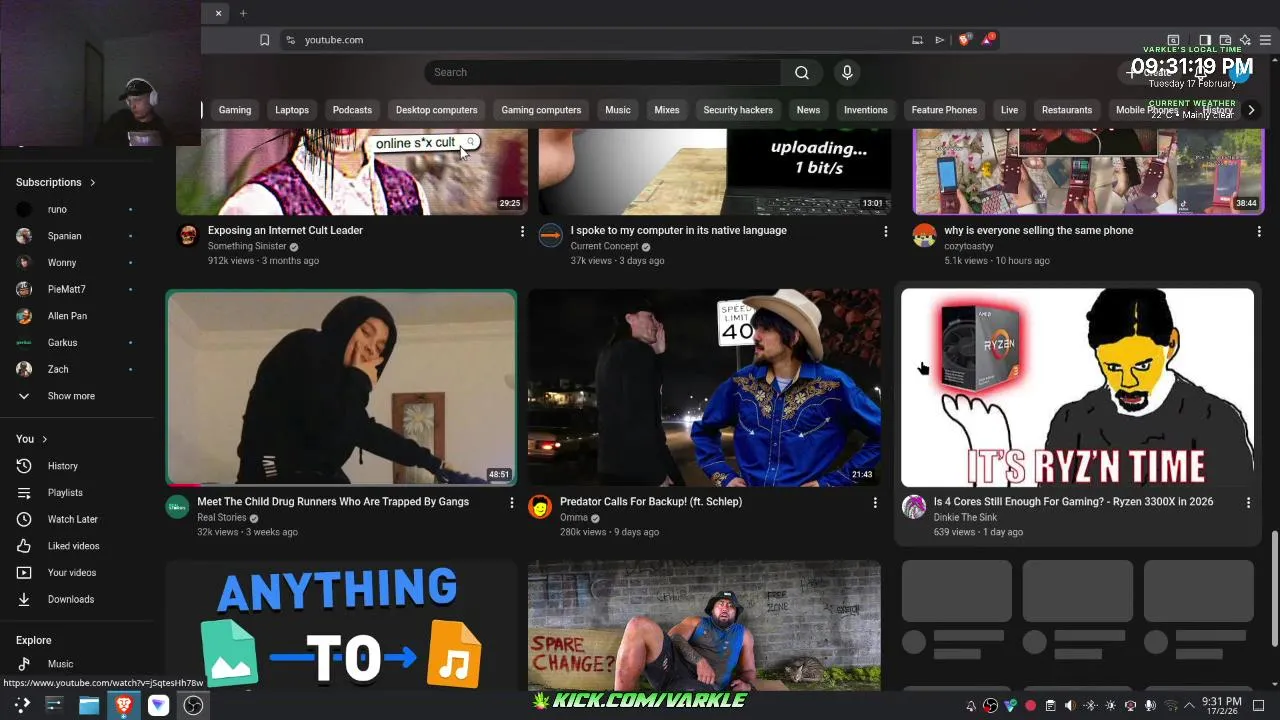The image size is (1280, 720).
Task: Select the Desktop computers chip
Action: 437,110
